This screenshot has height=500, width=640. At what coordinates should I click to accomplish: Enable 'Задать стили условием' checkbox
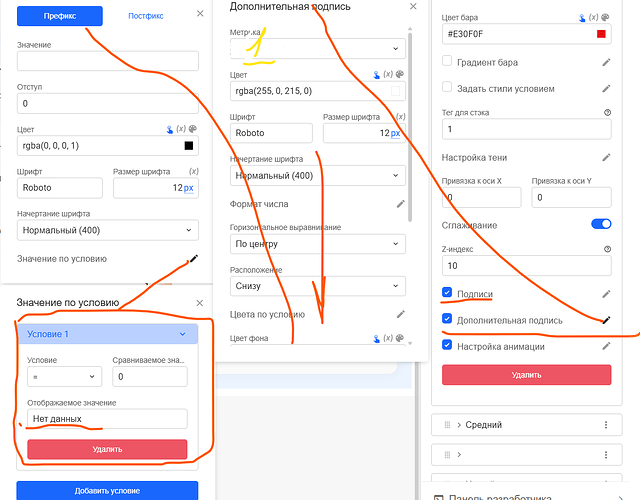447,88
